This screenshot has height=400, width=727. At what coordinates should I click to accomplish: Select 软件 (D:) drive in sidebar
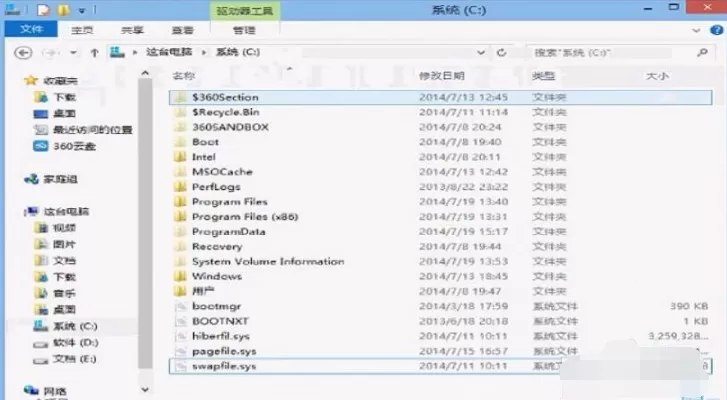coord(65,343)
